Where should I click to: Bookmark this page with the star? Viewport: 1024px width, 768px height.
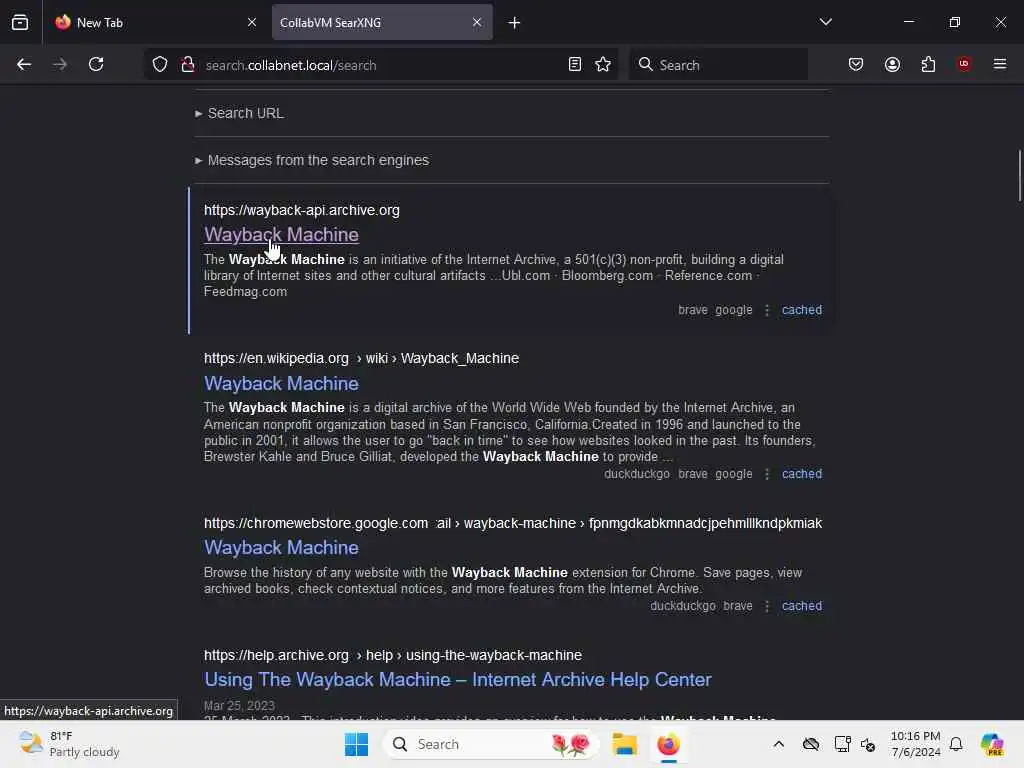coord(603,64)
